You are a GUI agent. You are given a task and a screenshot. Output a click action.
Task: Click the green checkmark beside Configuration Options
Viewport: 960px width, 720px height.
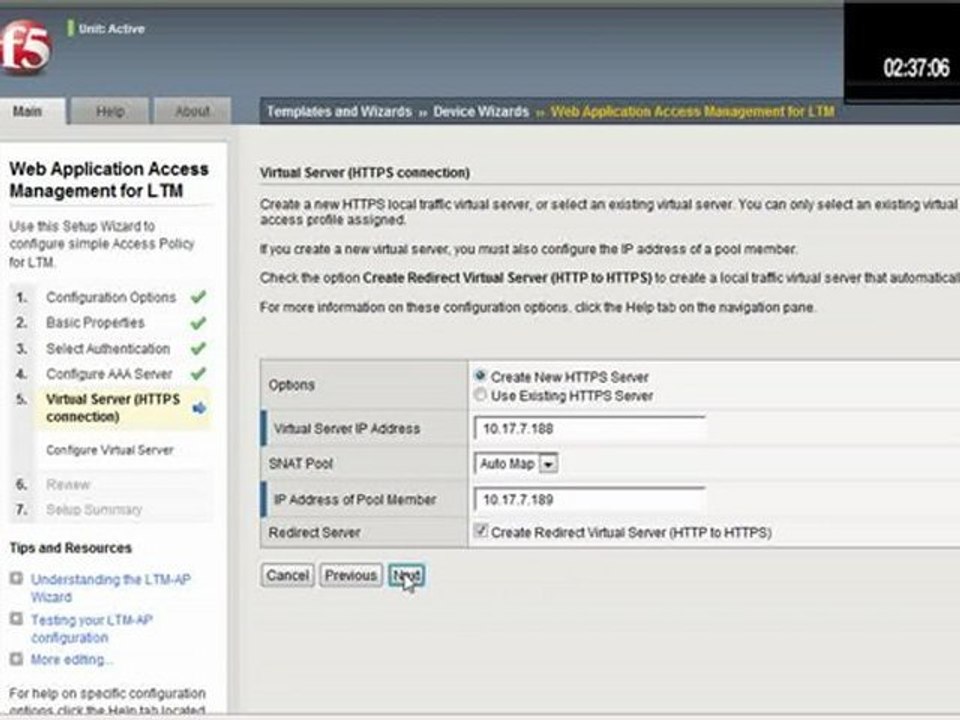198,298
